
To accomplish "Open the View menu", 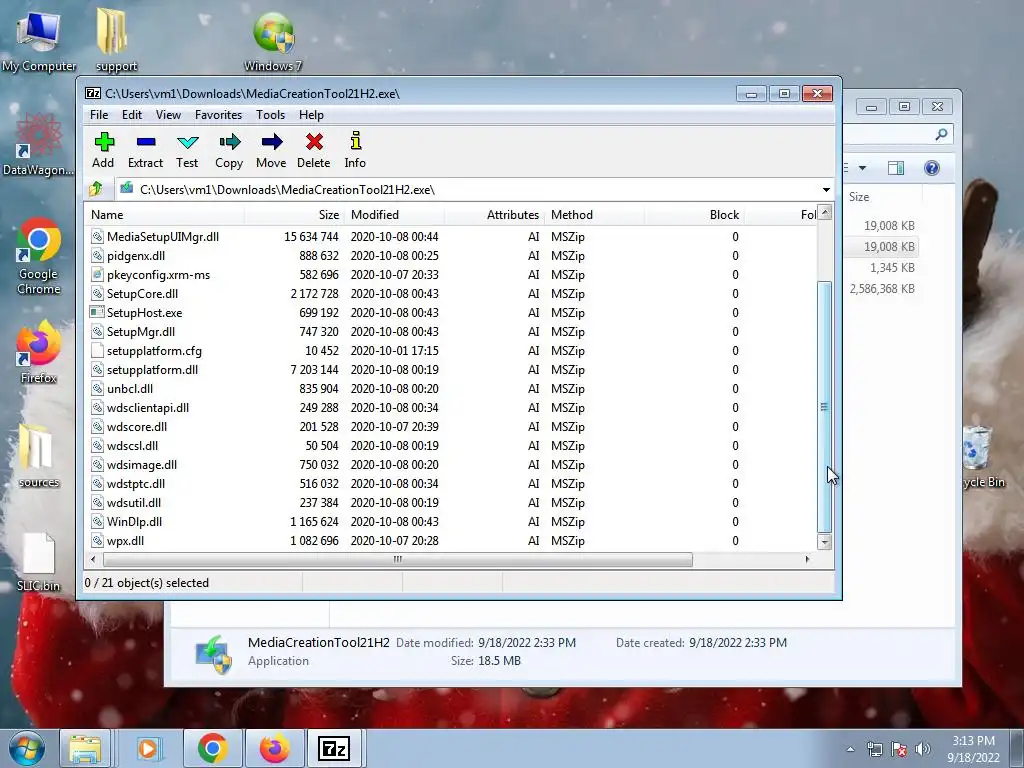I will click(168, 114).
